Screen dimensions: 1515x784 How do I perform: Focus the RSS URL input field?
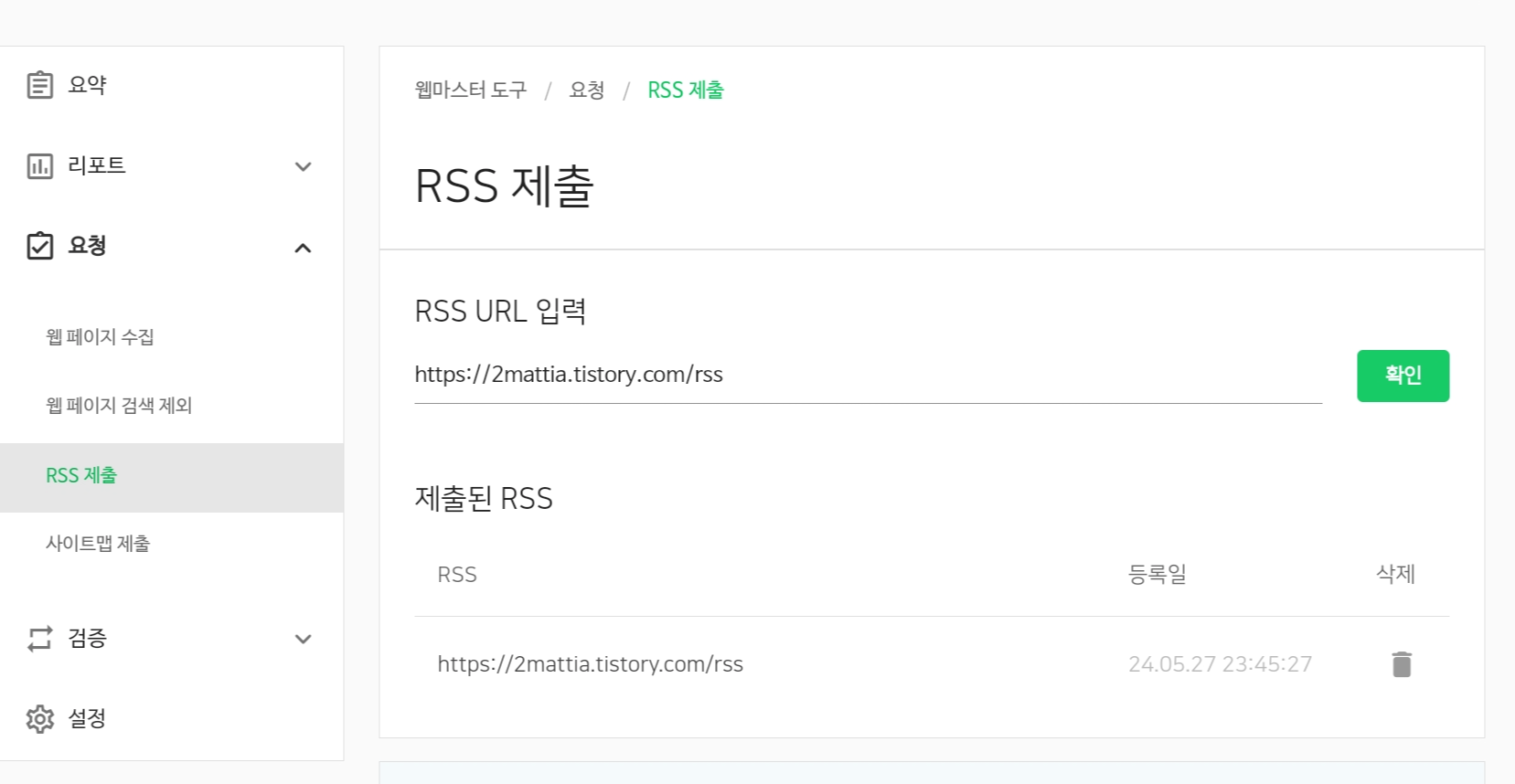tap(868, 376)
